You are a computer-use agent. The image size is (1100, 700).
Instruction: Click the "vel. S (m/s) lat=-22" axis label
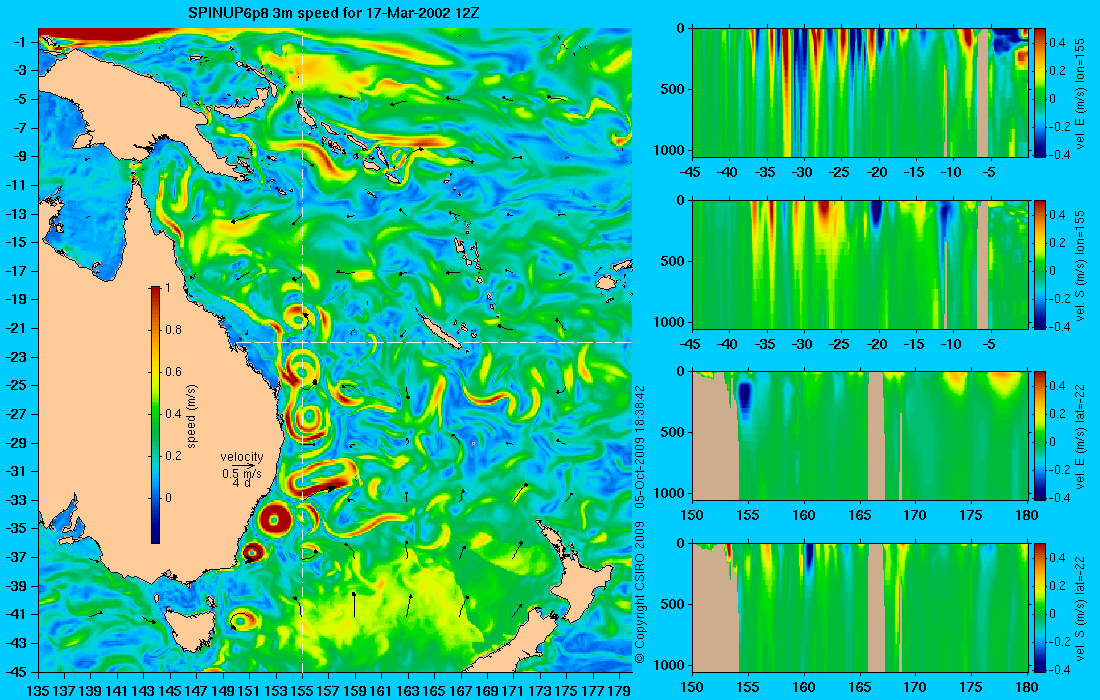(1080, 608)
